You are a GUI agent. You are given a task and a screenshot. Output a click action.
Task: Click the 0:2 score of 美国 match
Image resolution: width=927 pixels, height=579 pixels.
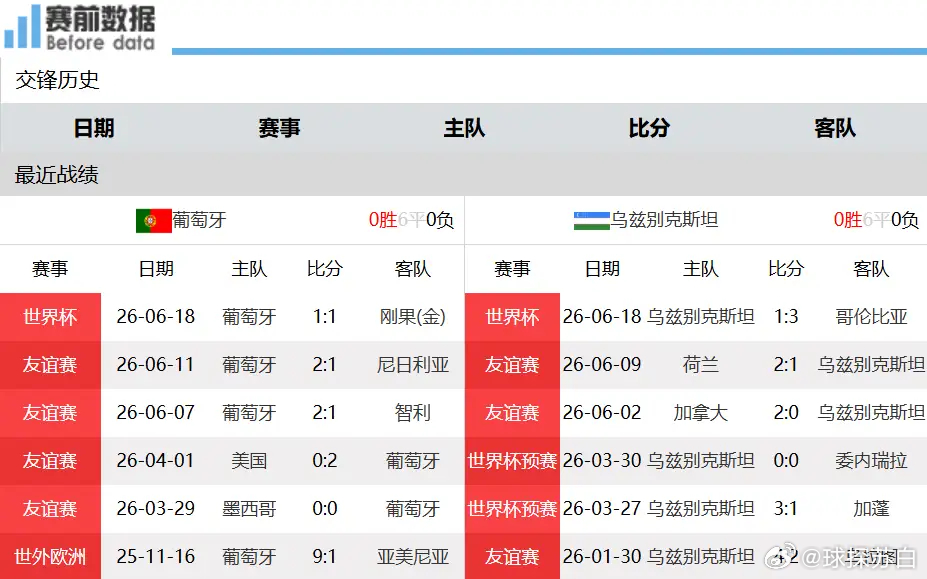pyautogui.click(x=325, y=461)
